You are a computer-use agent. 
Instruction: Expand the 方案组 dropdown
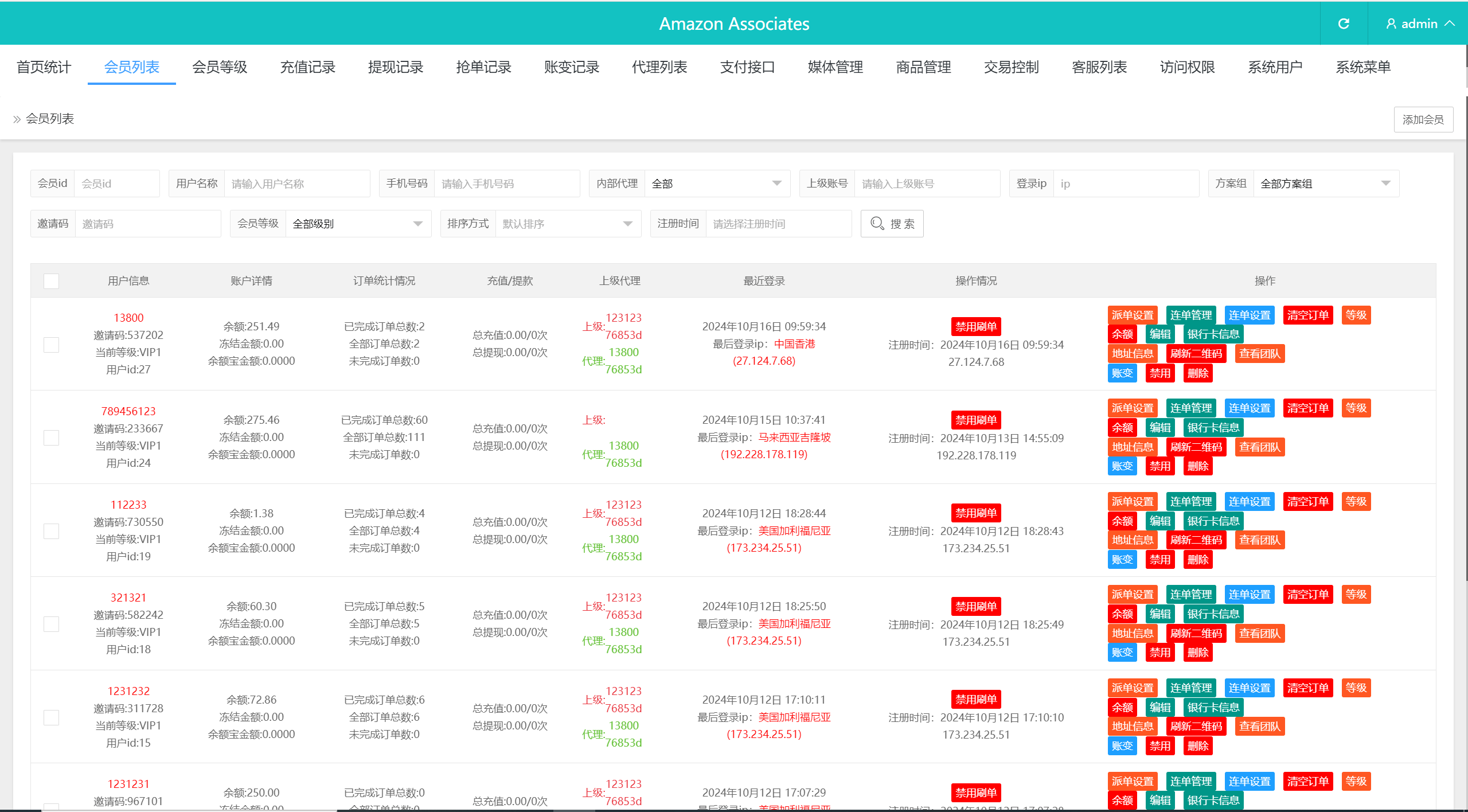[1326, 184]
